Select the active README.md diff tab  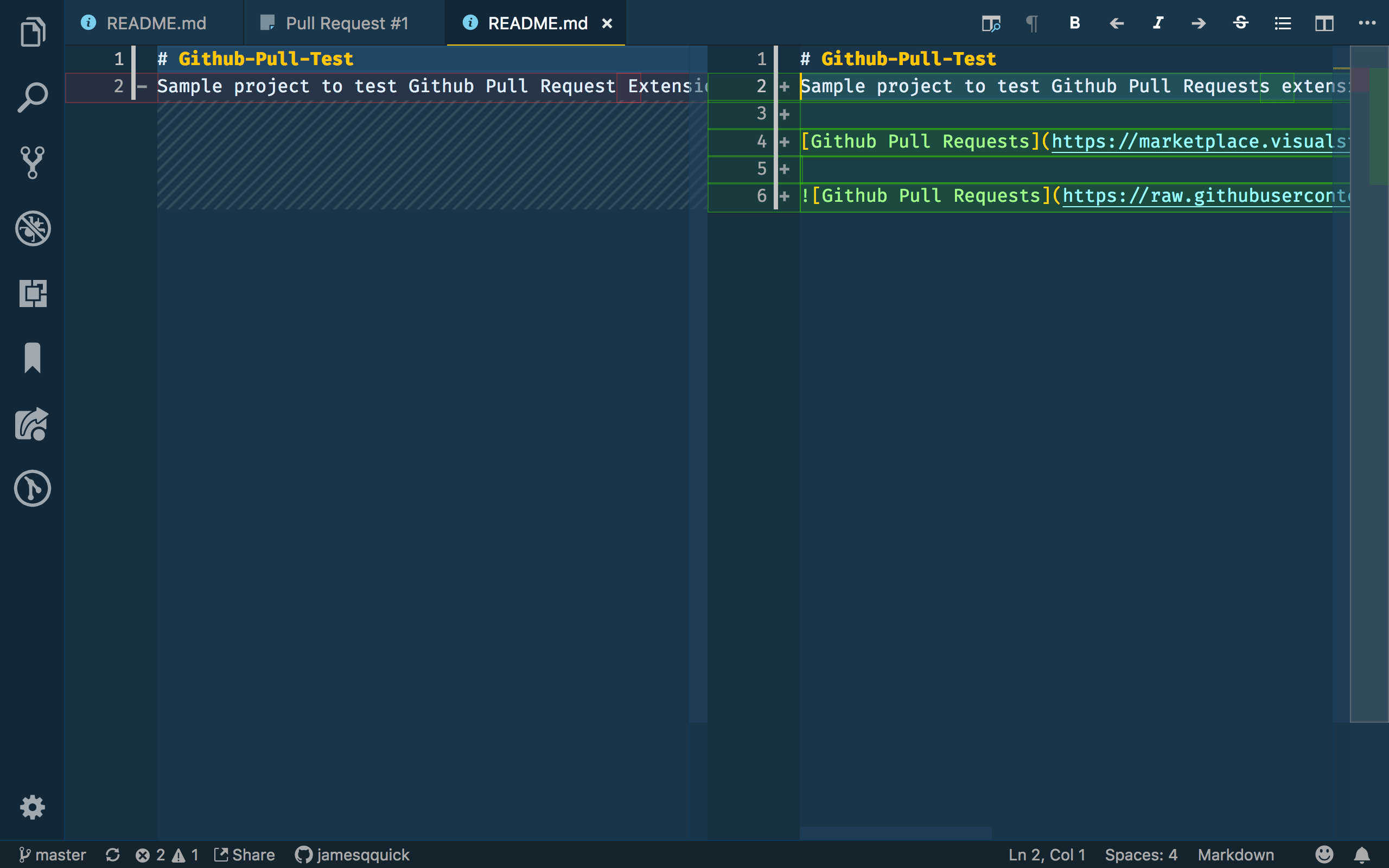(536, 23)
